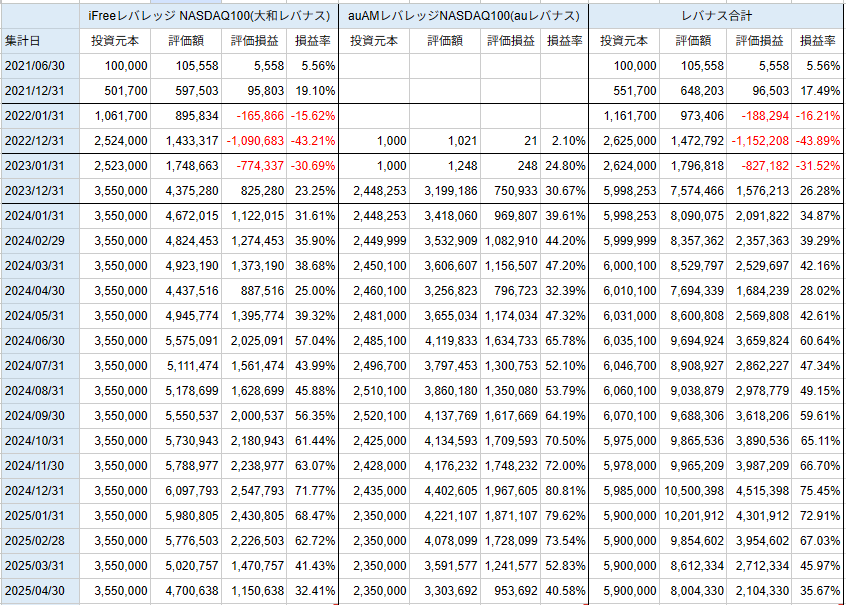Select date cell 2025/04/30
Screen dimensions: 846x605
coord(40,591)
